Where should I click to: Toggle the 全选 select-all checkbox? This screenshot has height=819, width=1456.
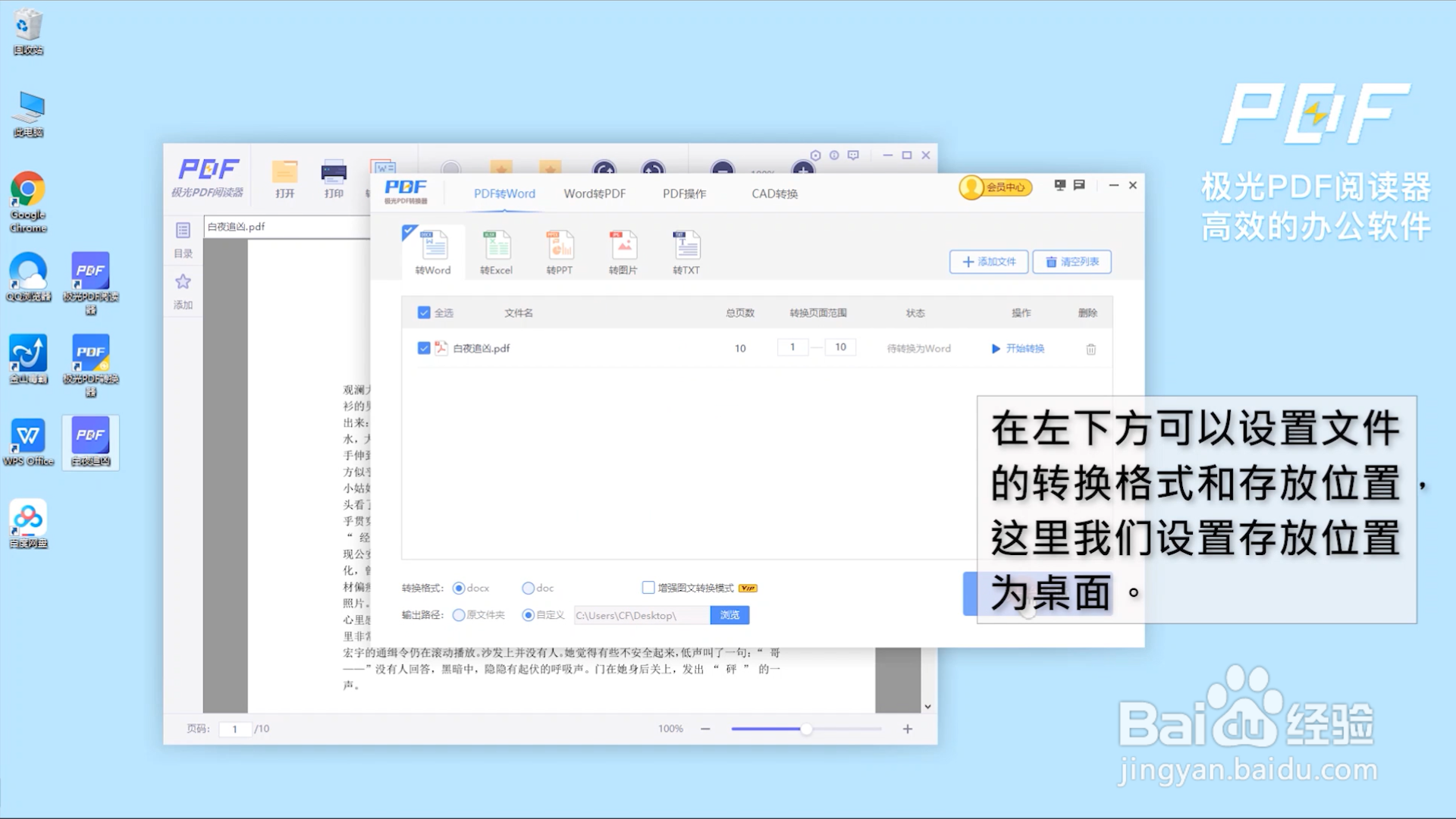423,312
